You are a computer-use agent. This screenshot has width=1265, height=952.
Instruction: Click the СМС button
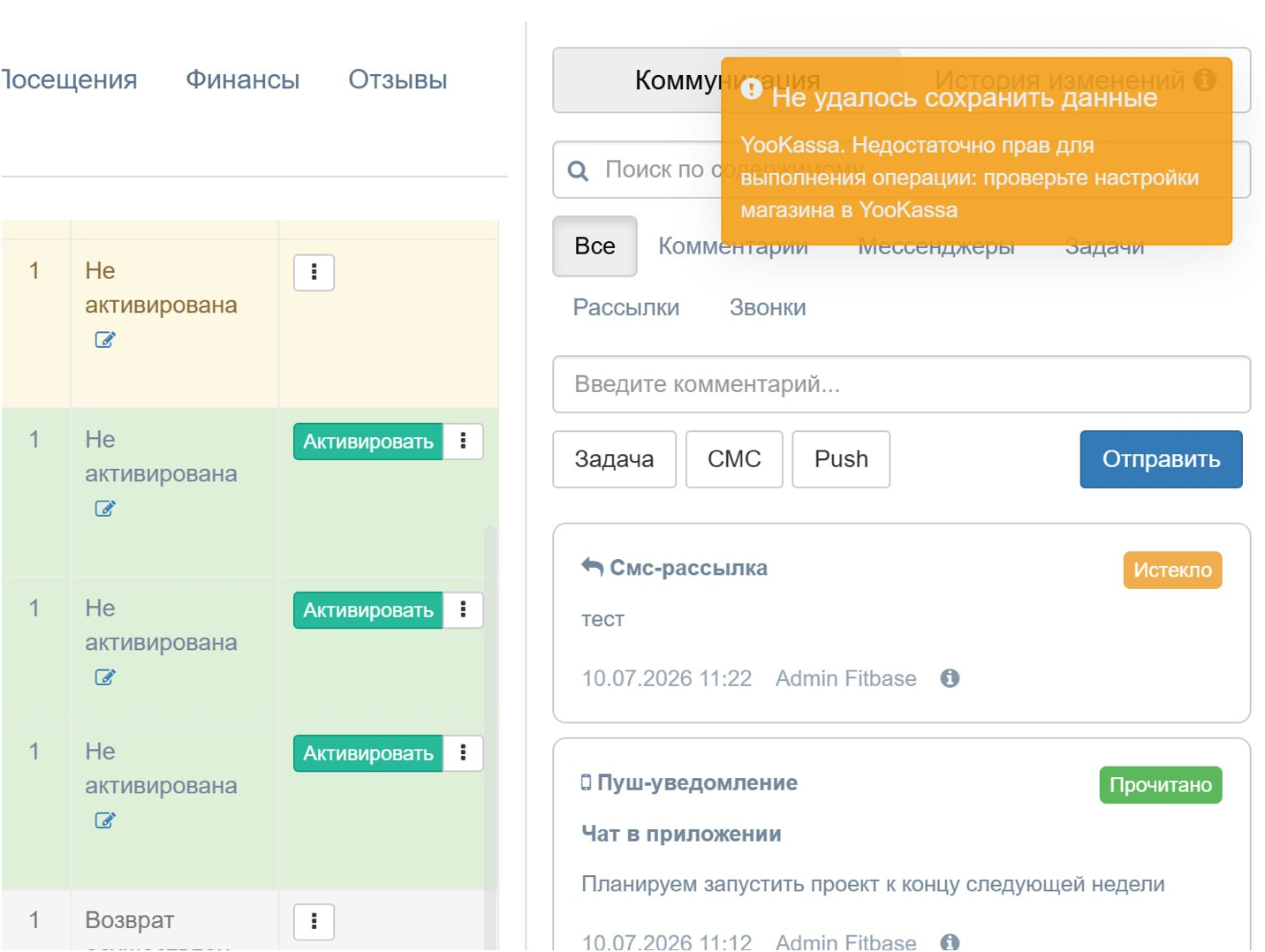tap(734, 459)
